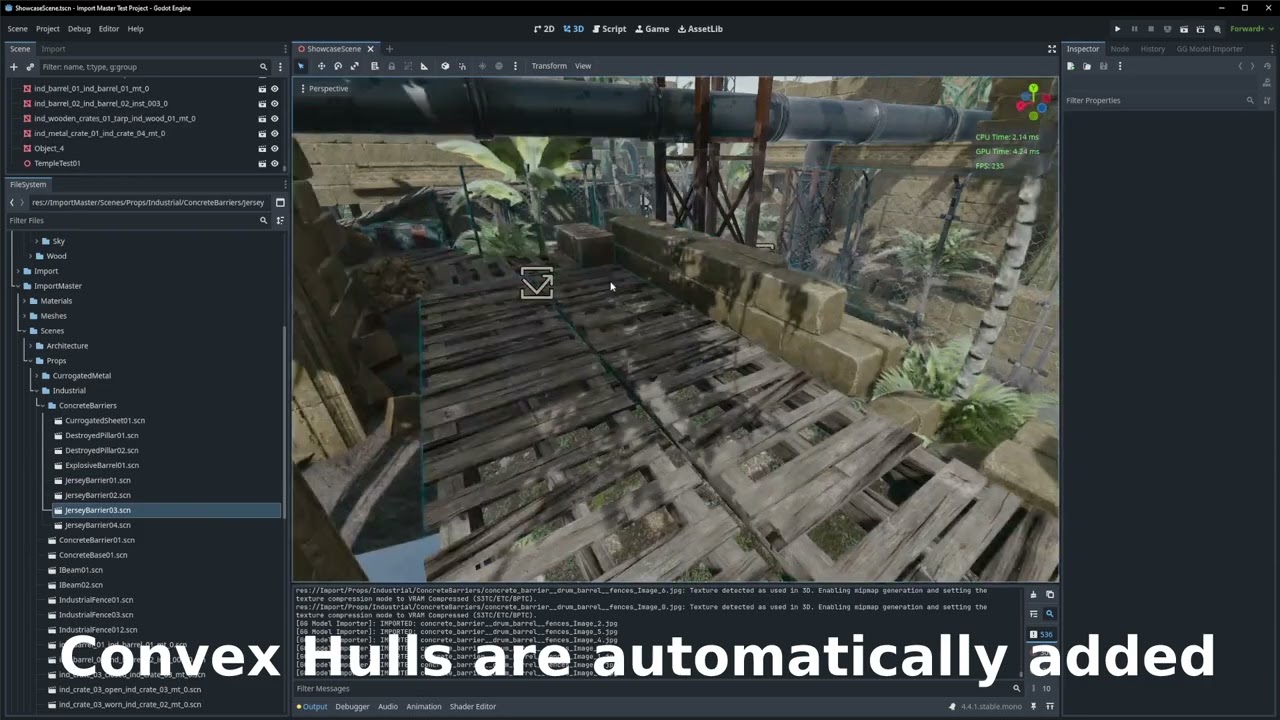
Task: Toggle distraction-free mode icon
Action: 1052,49
